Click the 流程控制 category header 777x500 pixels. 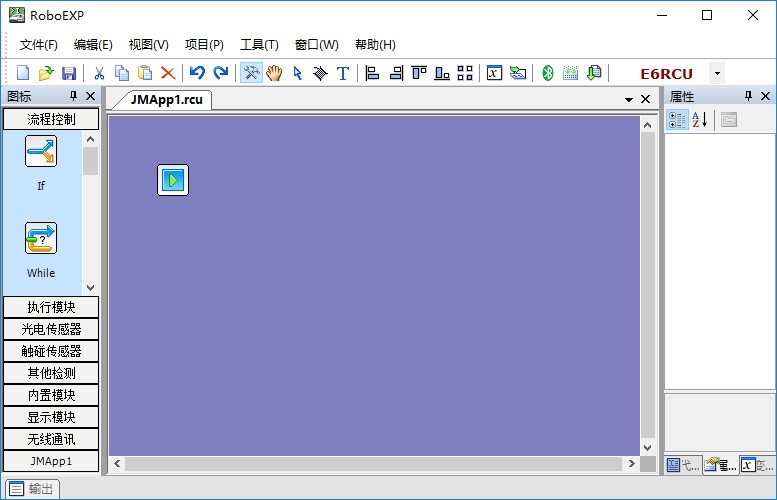point(51,119)
